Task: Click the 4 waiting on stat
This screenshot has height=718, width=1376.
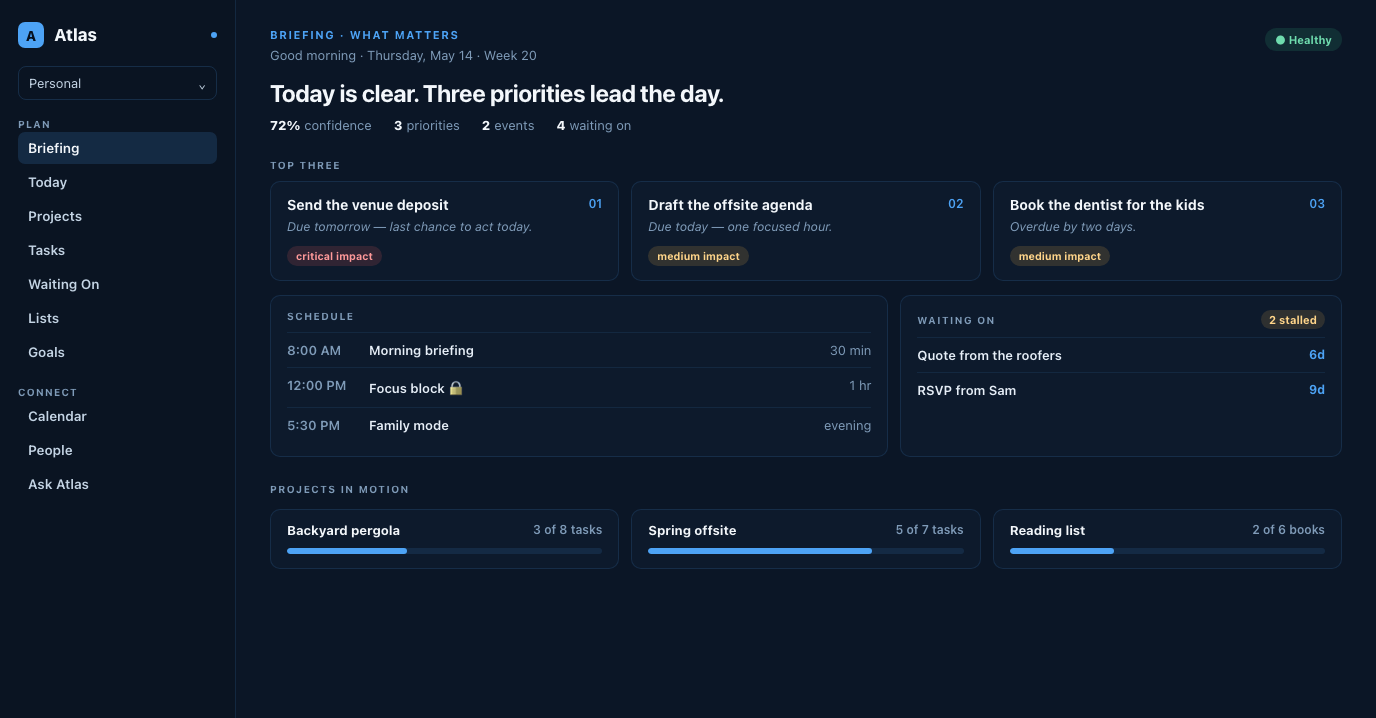Action: tap(594, 126)
